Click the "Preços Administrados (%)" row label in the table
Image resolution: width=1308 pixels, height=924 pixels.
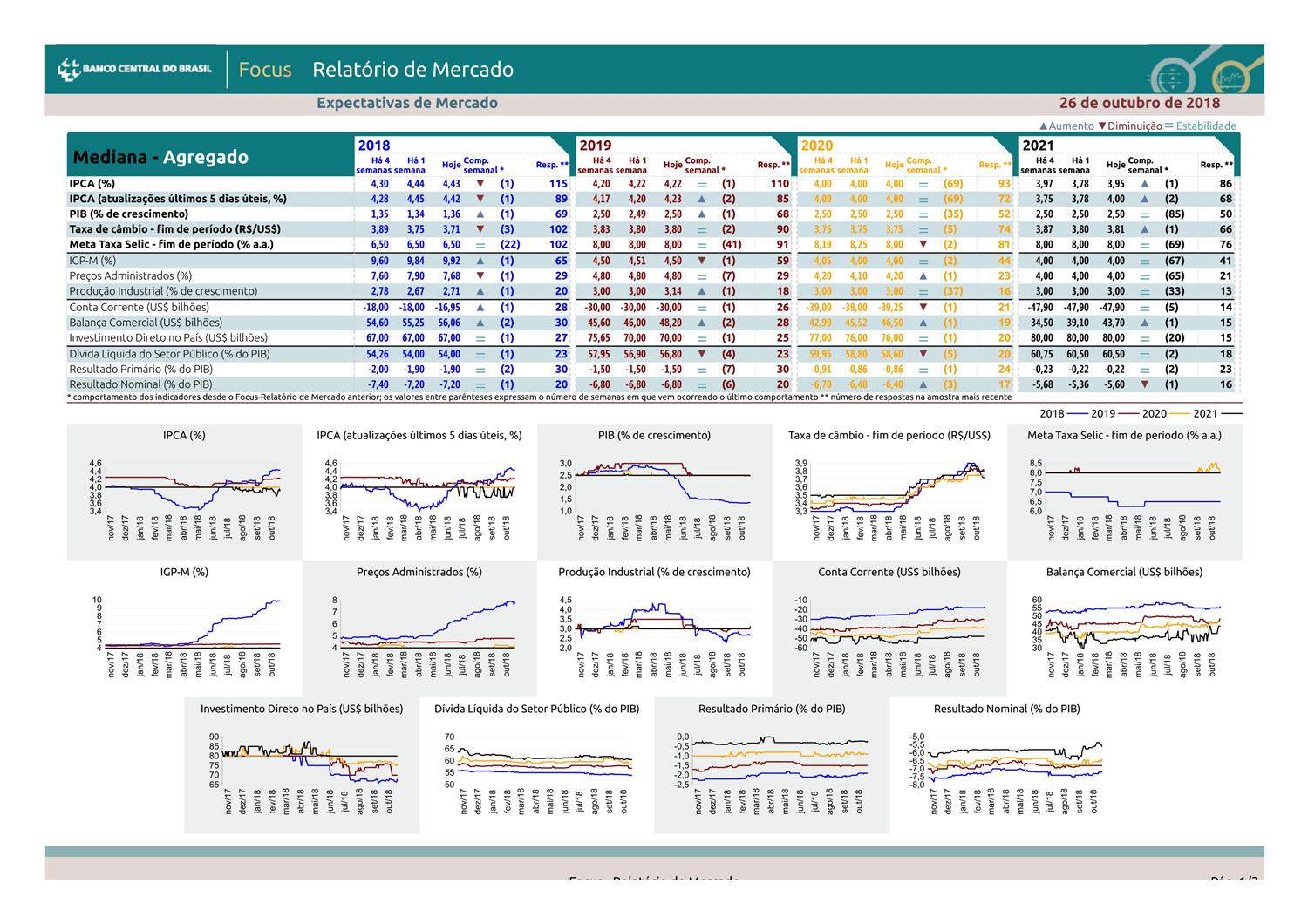[131, 275]
